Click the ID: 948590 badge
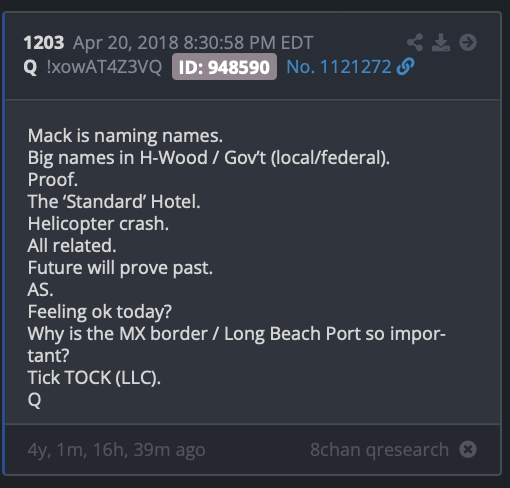This screenshot has height=488, width=510. (224, 67)
